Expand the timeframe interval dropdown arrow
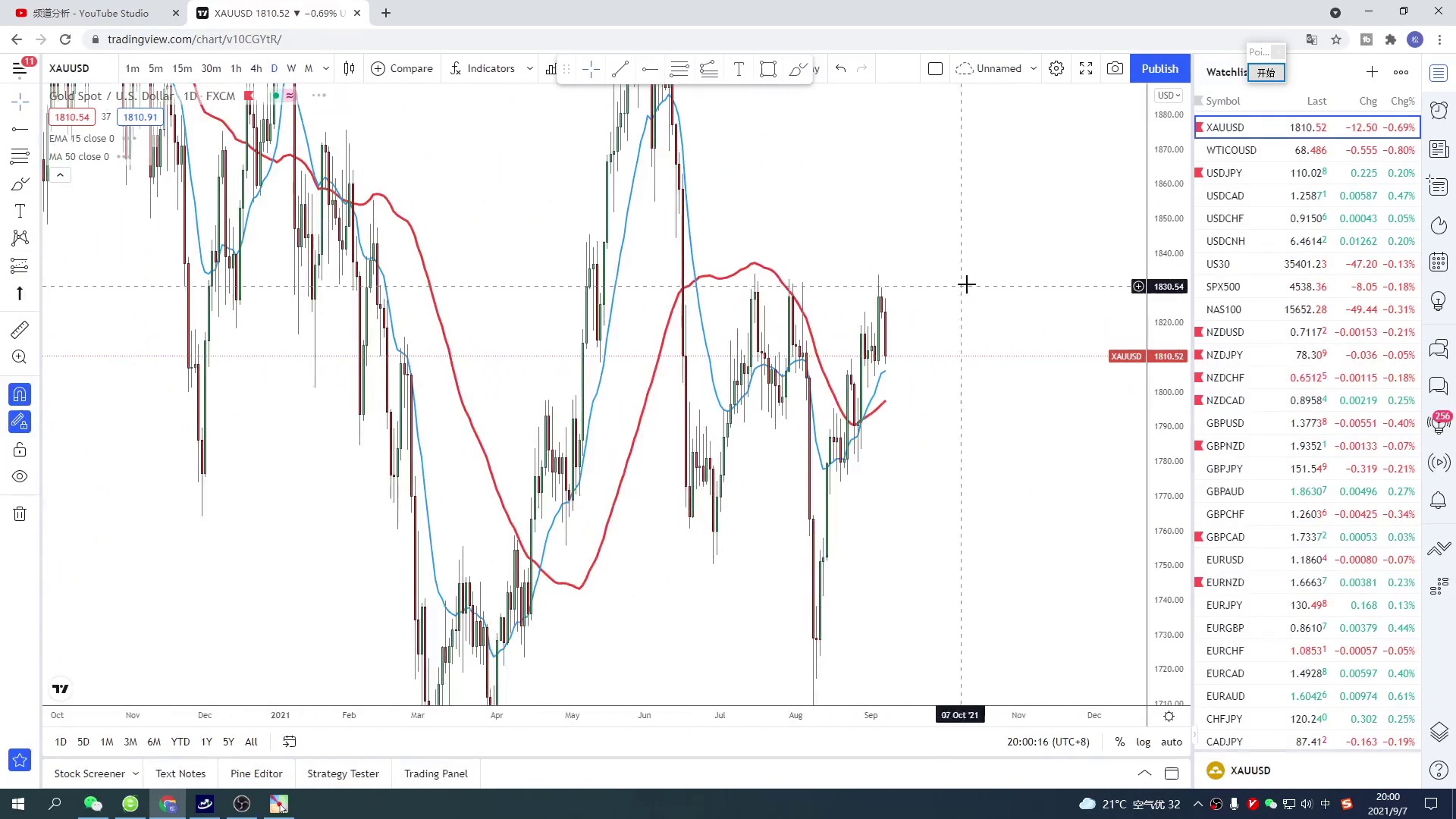Screen dimensions: 1456x819 (326, 68)
